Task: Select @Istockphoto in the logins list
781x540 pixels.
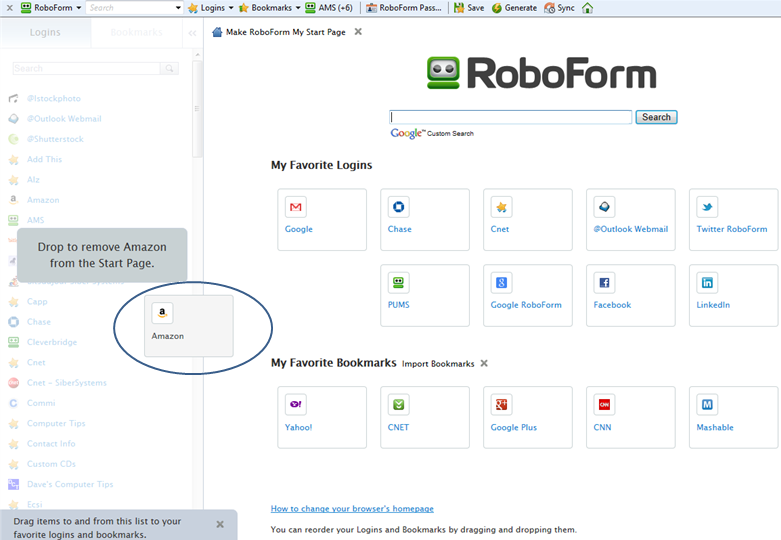Action: coord(54,99)
